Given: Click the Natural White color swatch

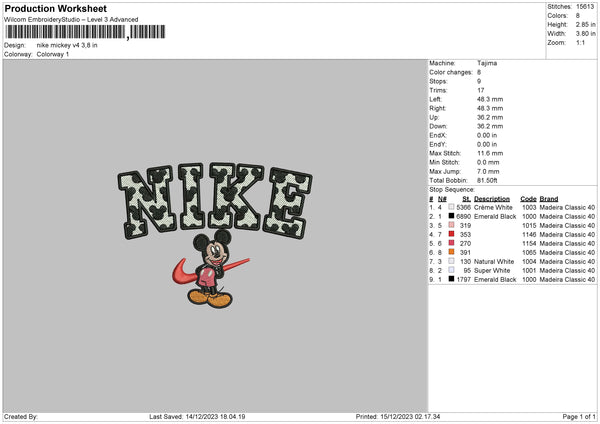Looking at the screenshot, I should click(x=452, y=261).
